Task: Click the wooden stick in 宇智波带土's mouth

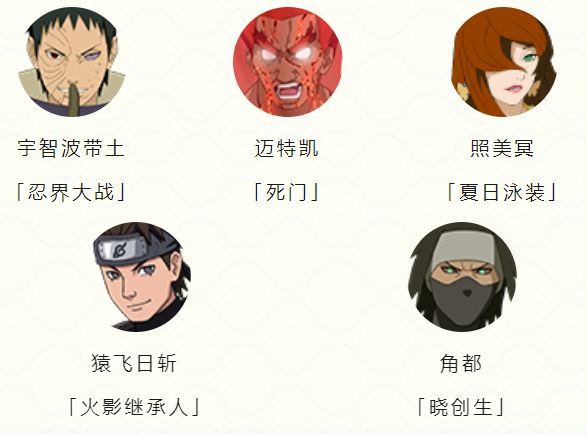Action: click(73, 98)
